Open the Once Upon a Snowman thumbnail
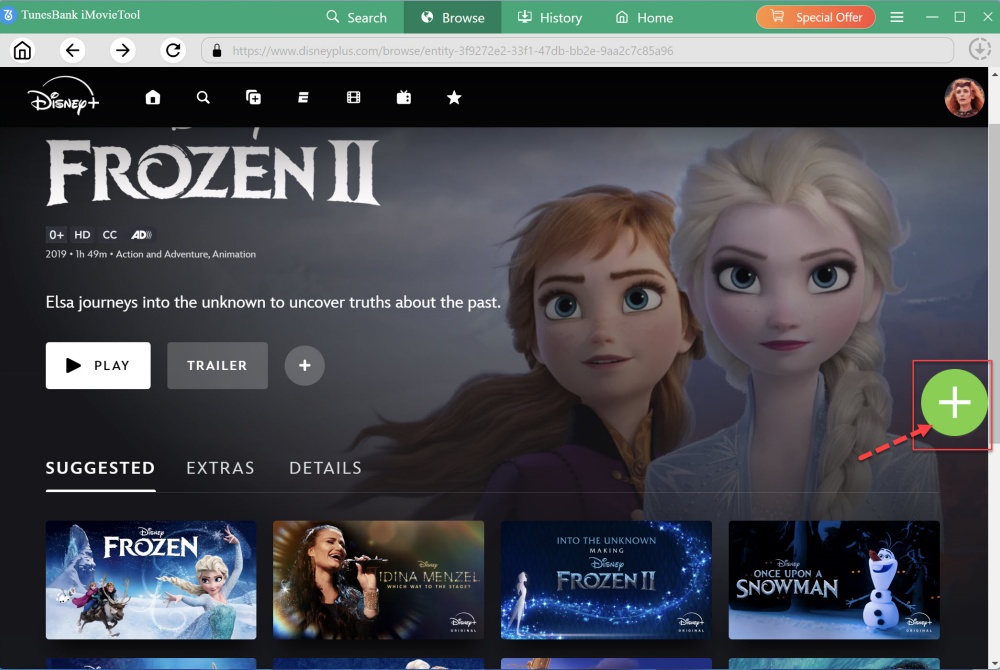This screenshot has height=670, width=1000. pyautogui.click(x=834, y=579)
